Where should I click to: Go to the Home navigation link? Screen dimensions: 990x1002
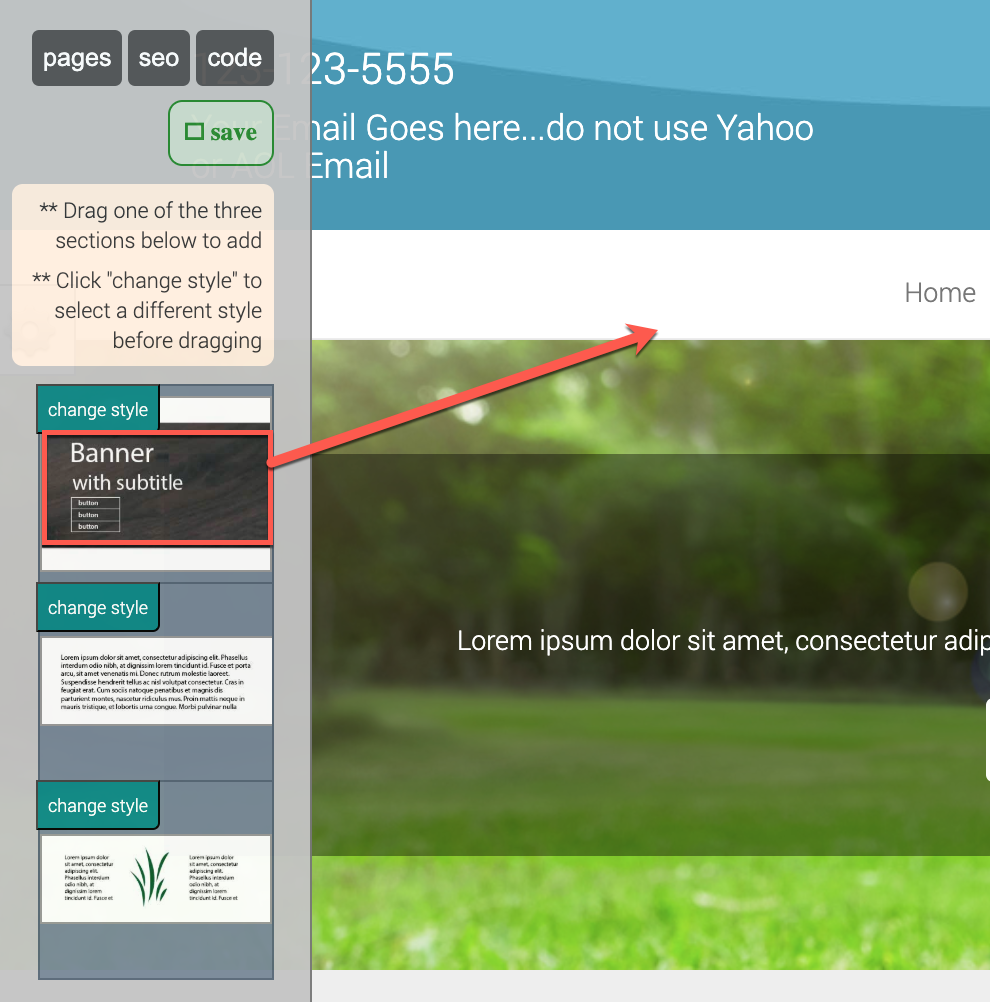tap(940, 293)
